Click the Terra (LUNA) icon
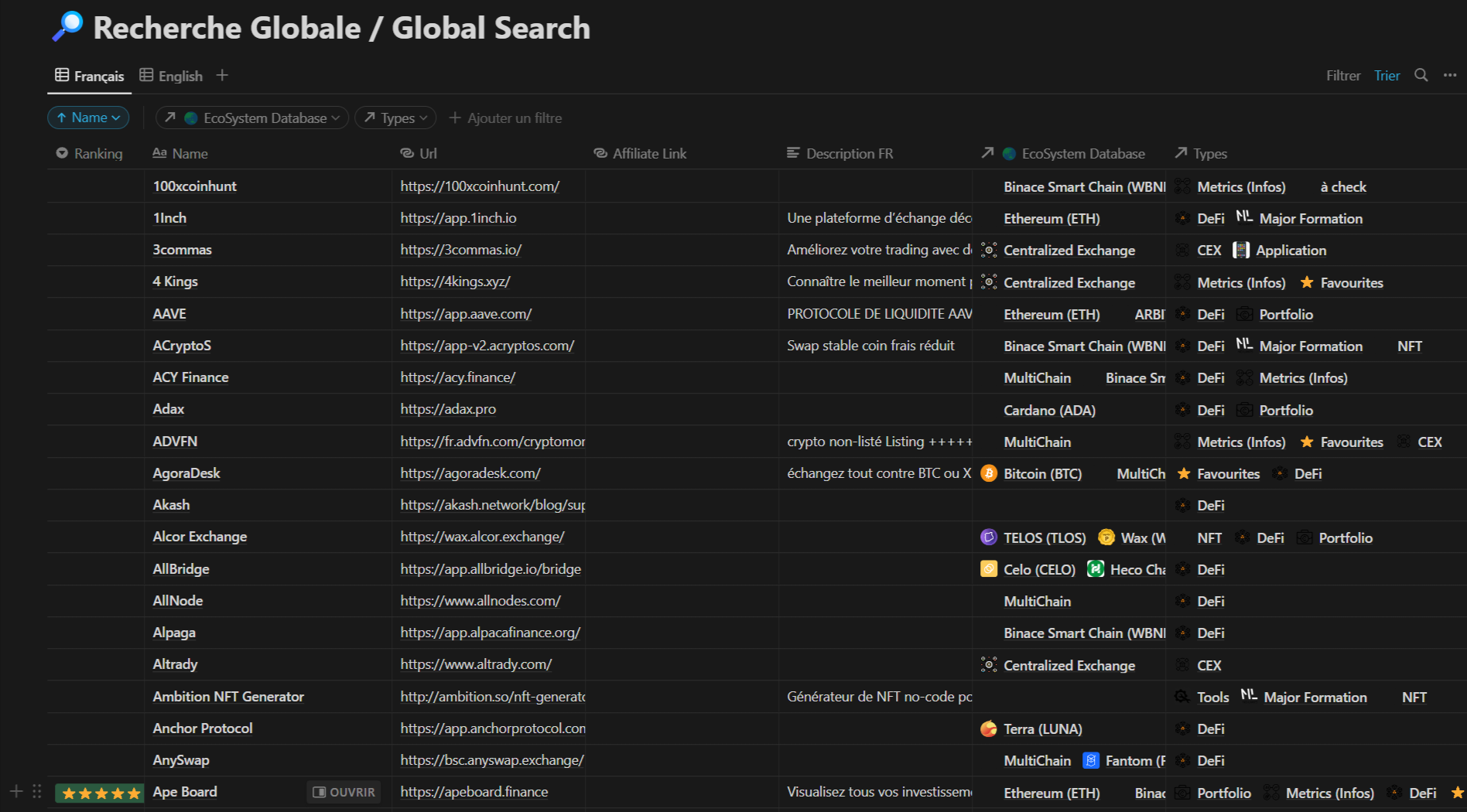Image resolution: width=1467 pixels, height=812 pixels. click(x=989, y=728)
